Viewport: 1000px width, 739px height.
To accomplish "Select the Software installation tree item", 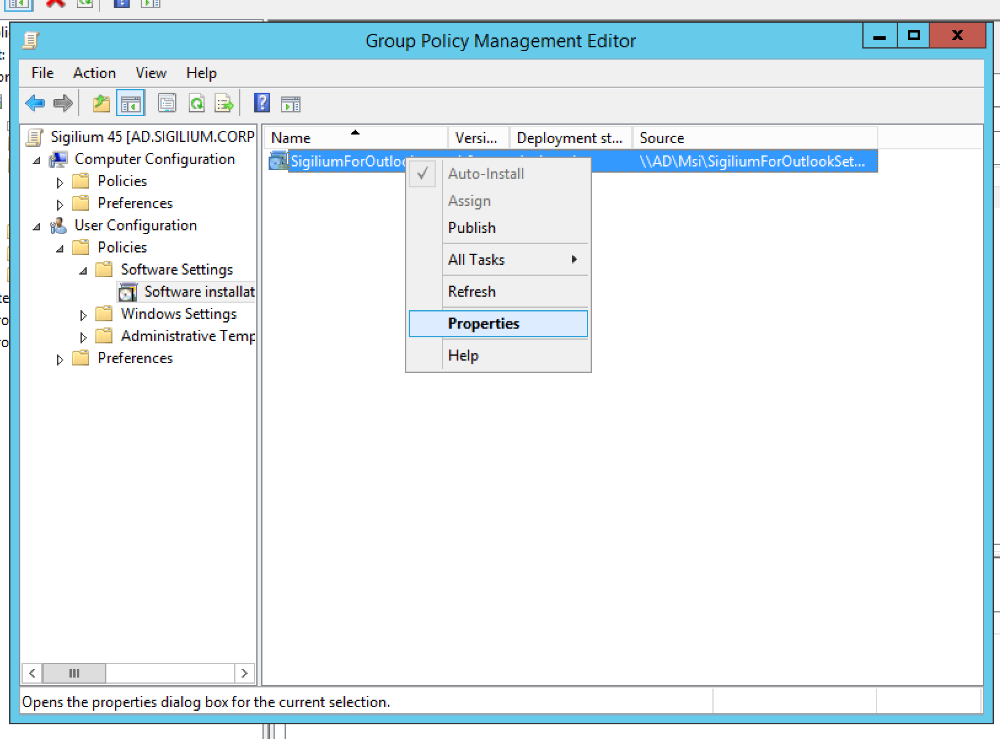I will pos(198,292).
